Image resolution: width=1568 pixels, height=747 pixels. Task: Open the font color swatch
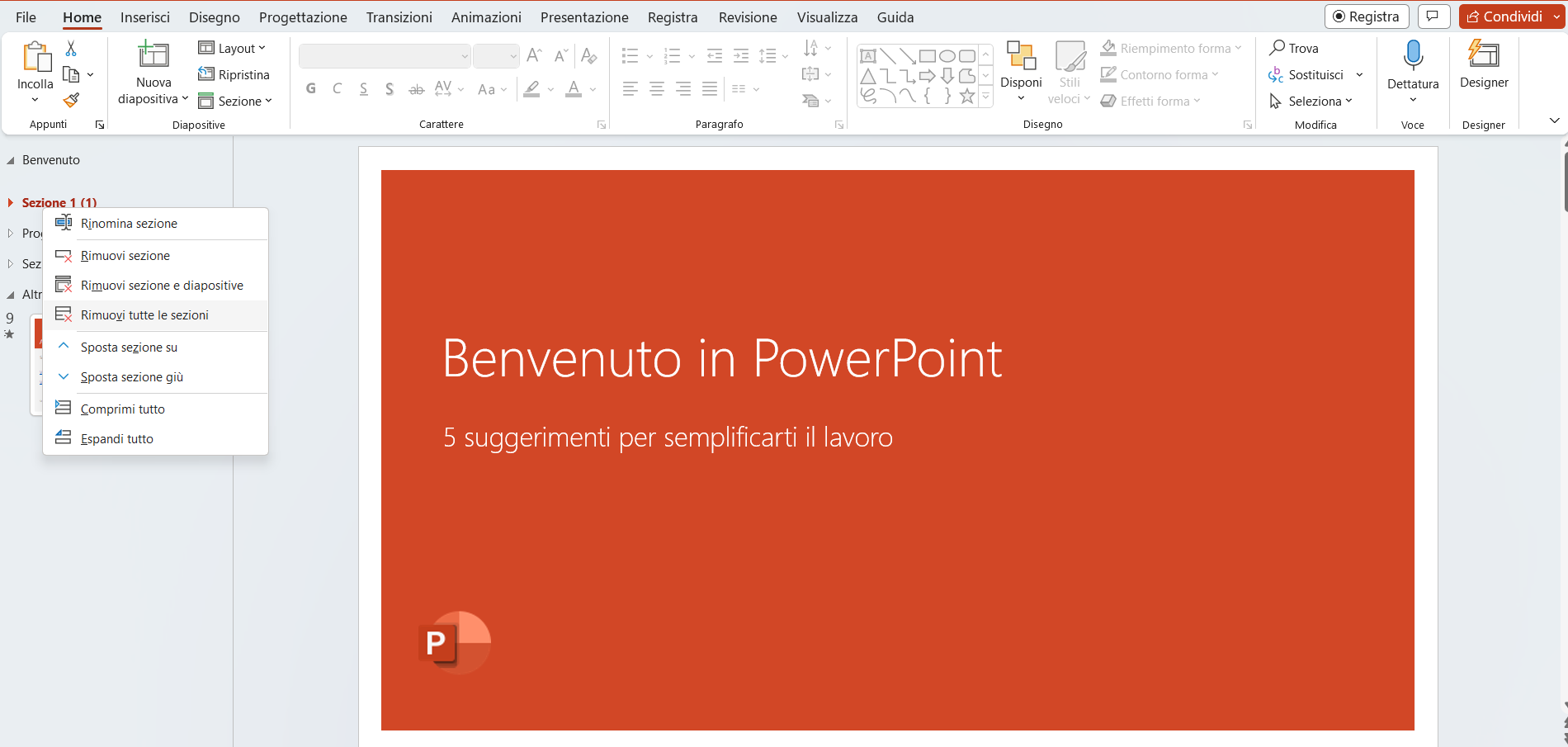[x=574, y=88]
